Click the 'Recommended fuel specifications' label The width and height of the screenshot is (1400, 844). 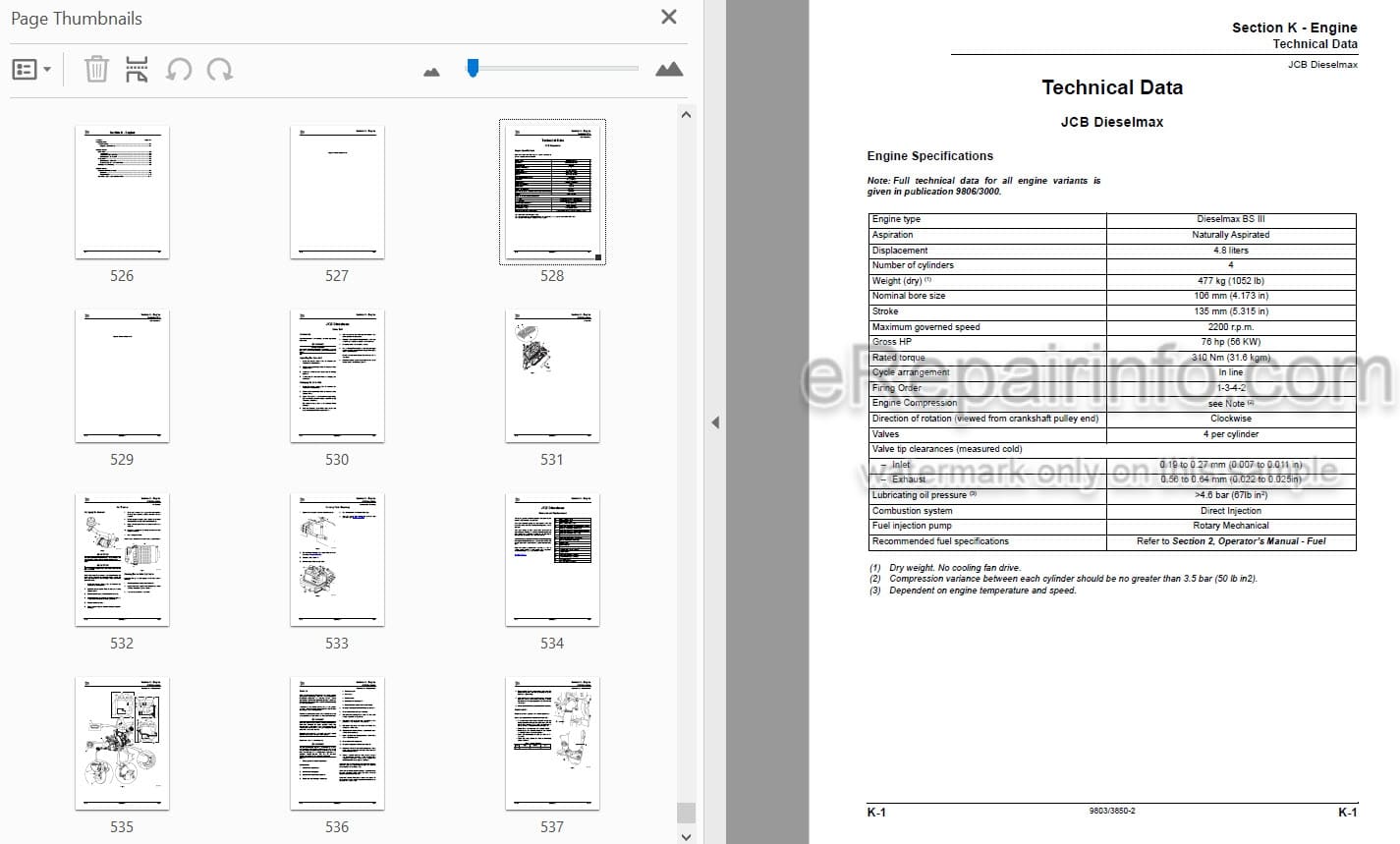[940, 541]
